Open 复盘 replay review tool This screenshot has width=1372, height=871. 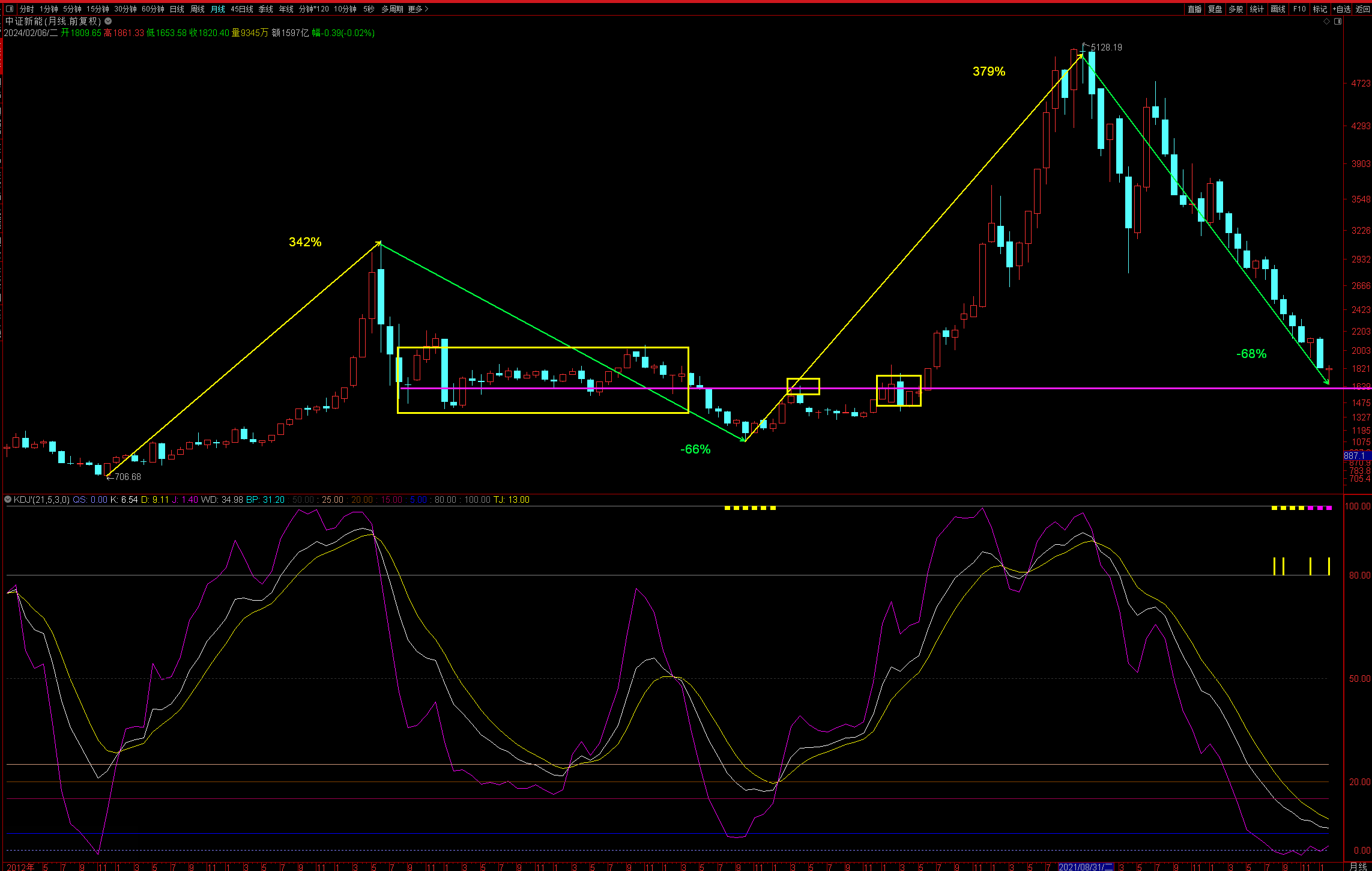(x=1215, y=9)
